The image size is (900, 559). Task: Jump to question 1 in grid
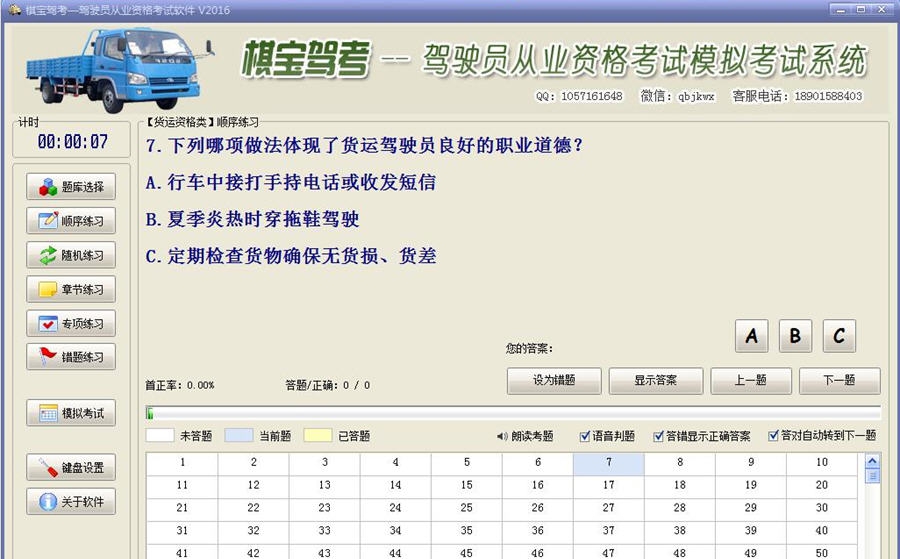(x=182, y=463)
